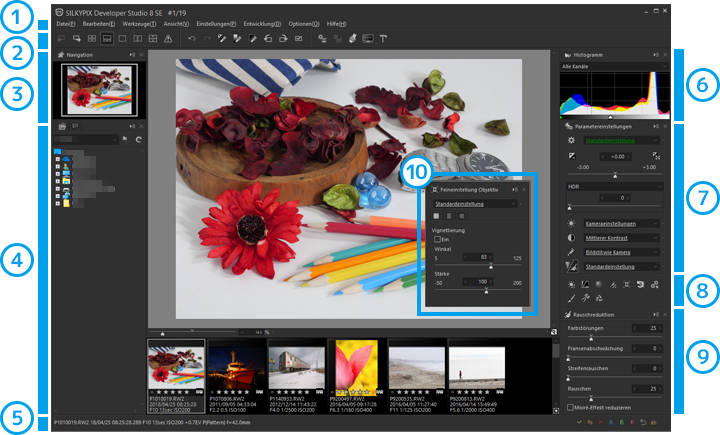Click Standardeinstellung in Feineinstellung Objektiv panel

tap(460, 203)
